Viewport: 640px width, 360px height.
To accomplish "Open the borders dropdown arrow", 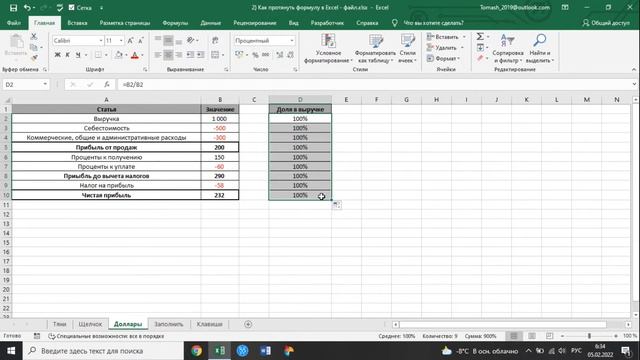I will pos(106,55).
